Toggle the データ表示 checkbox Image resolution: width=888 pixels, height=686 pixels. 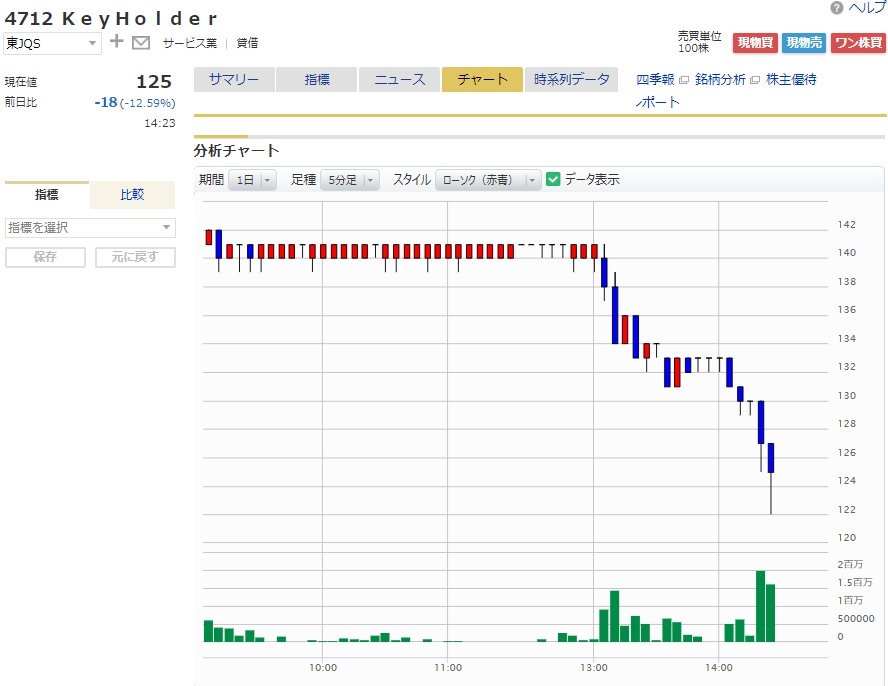pos(553,180)
